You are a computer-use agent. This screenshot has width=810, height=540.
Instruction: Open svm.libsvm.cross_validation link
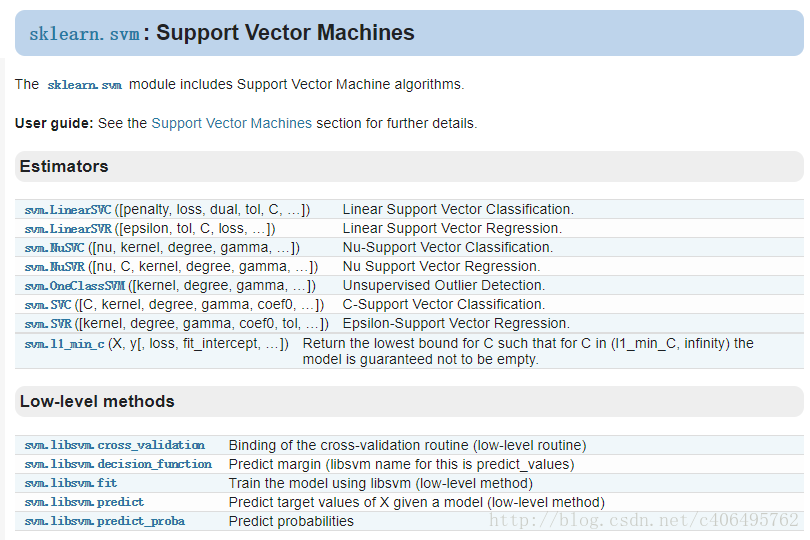click(115, 445)
